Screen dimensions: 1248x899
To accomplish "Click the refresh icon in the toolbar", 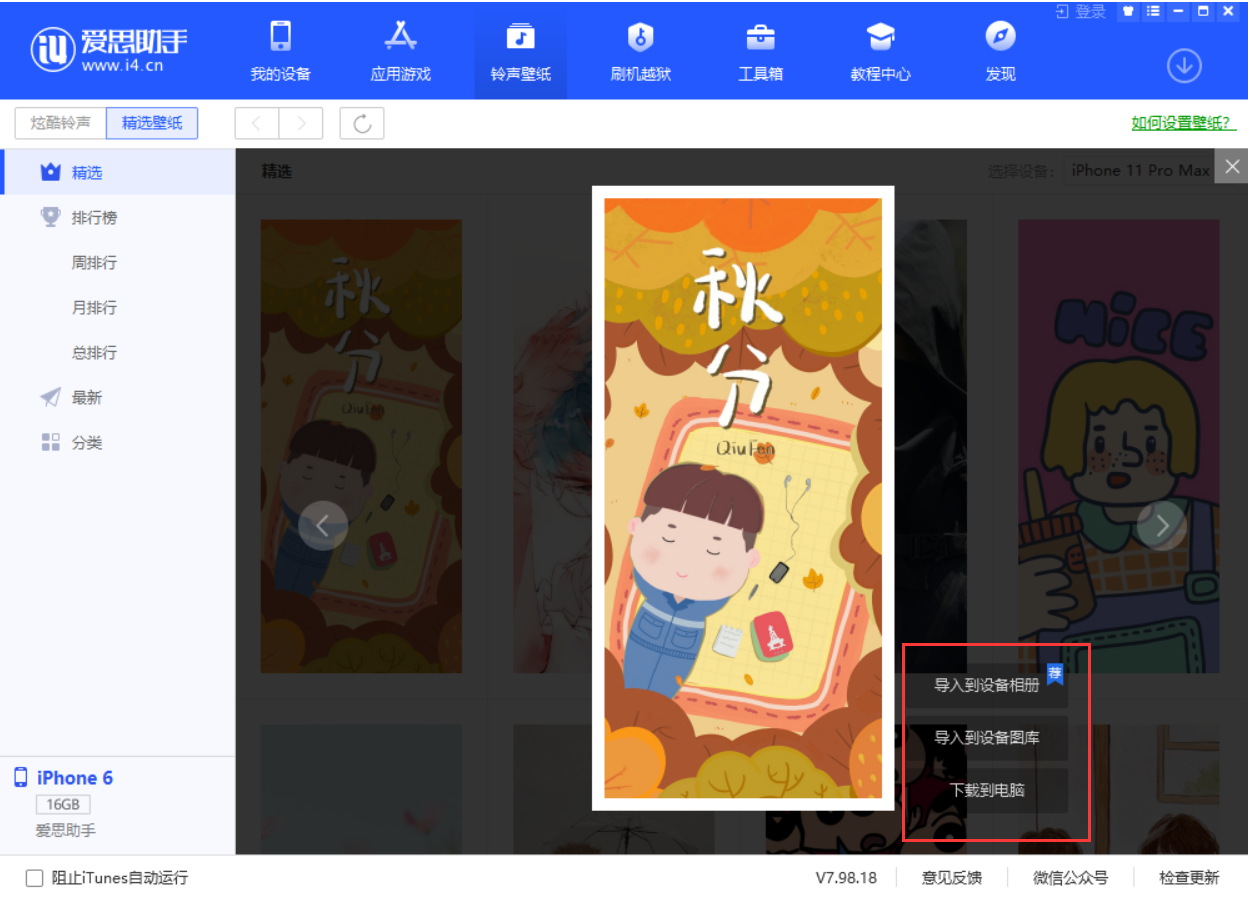I will tap(362, 123).
